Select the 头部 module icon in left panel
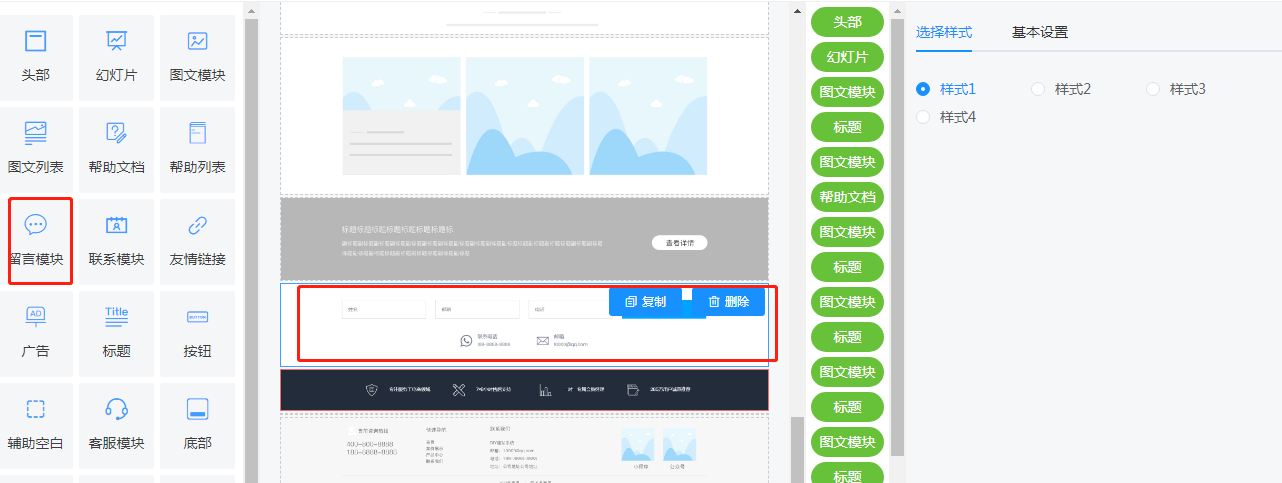 coord(36,41)
